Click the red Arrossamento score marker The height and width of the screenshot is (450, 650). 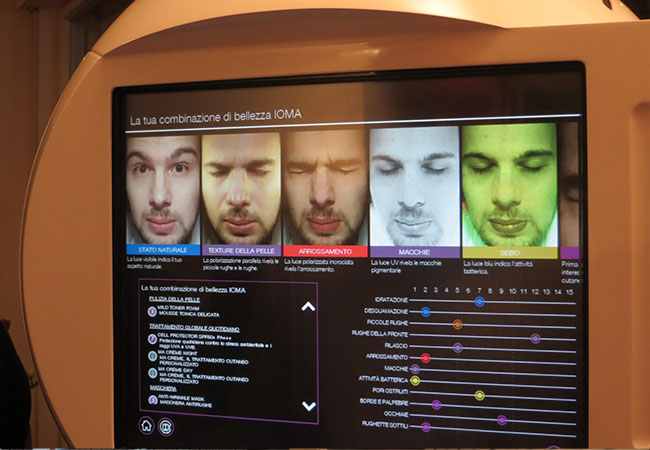(x=425, y=357)
